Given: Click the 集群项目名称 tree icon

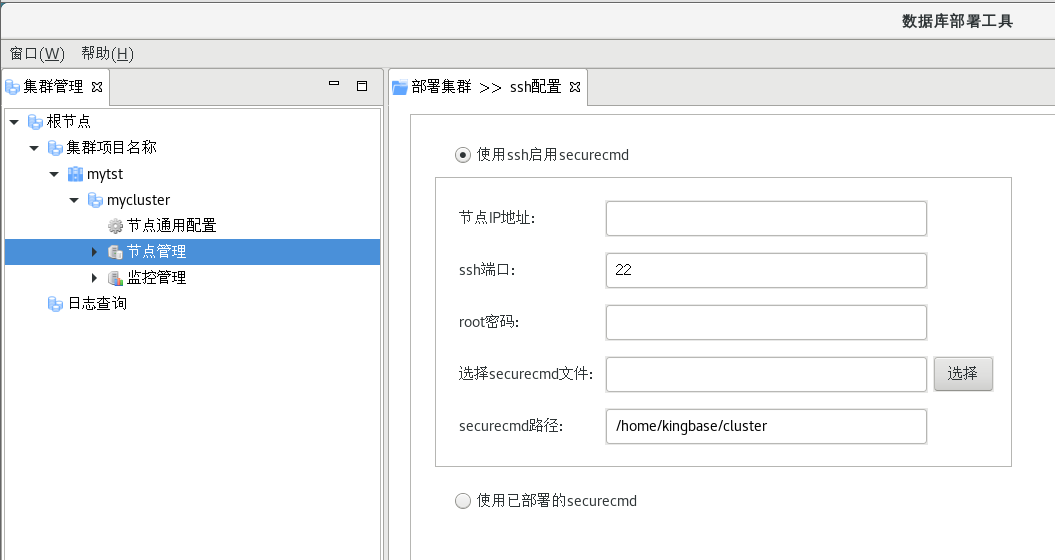Looking at the screenshot, I should click(56, 148).
